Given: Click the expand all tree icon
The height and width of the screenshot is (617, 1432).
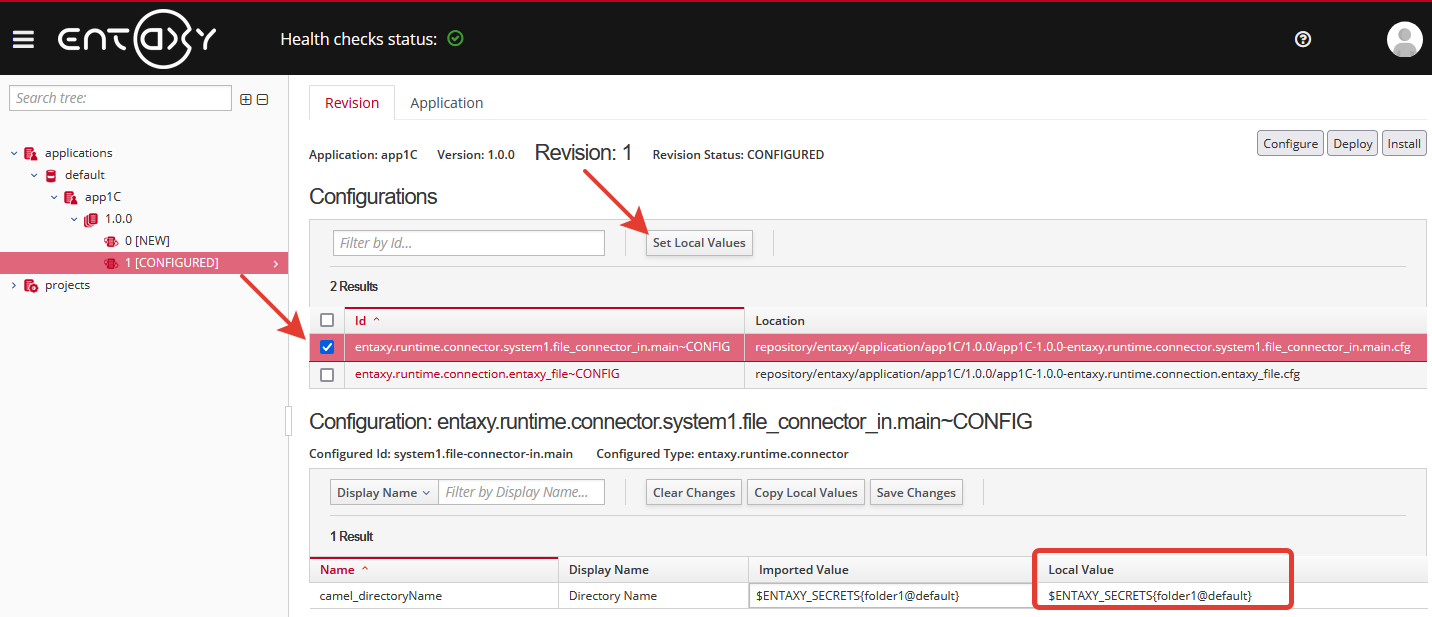Looking at the screenshot, I should click(x=246, y=99).
